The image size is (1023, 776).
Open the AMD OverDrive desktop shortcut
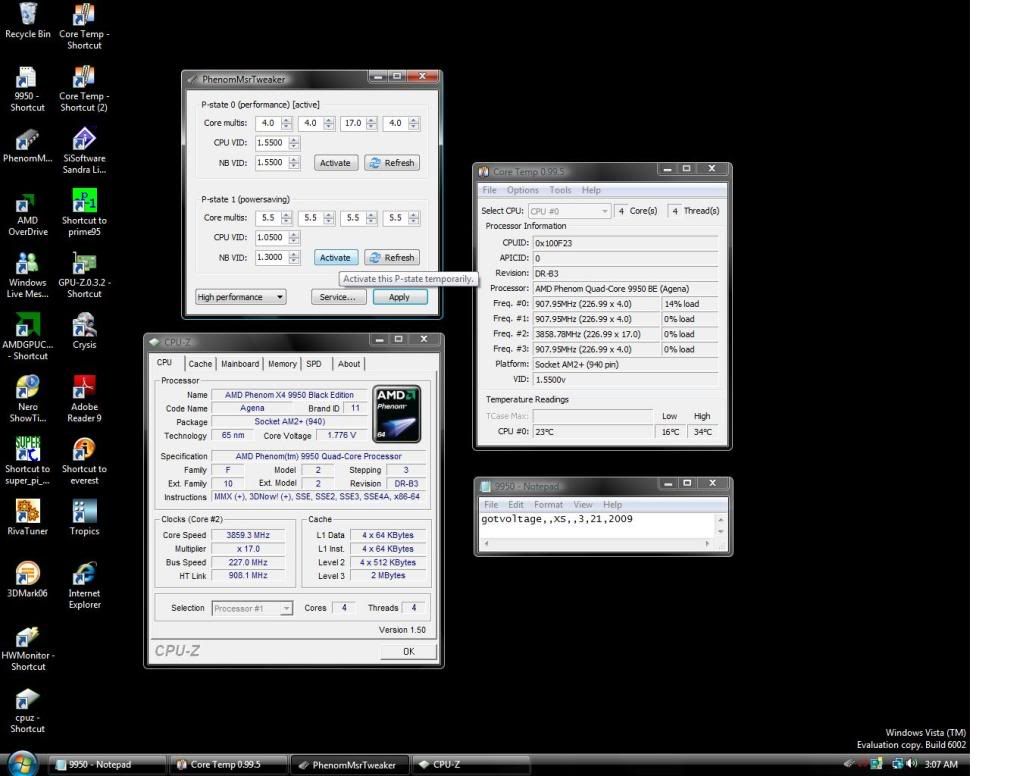click(27, 203)
